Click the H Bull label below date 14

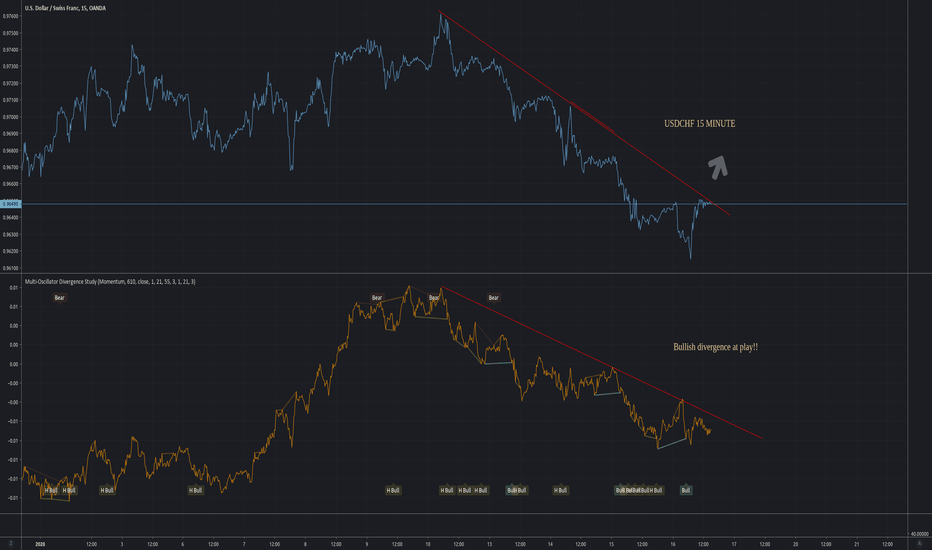(560, 490)
